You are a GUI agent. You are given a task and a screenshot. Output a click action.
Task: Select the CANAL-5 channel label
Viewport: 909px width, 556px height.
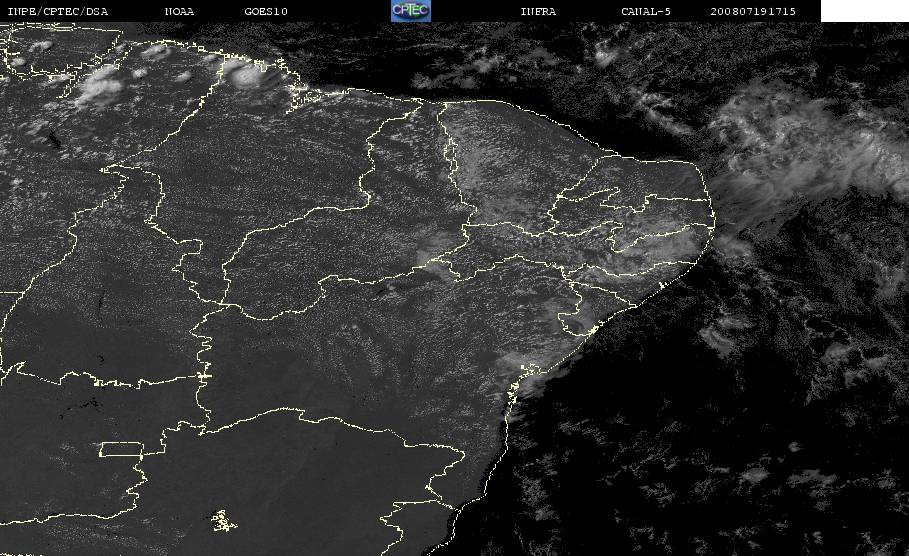click(646, 11)
